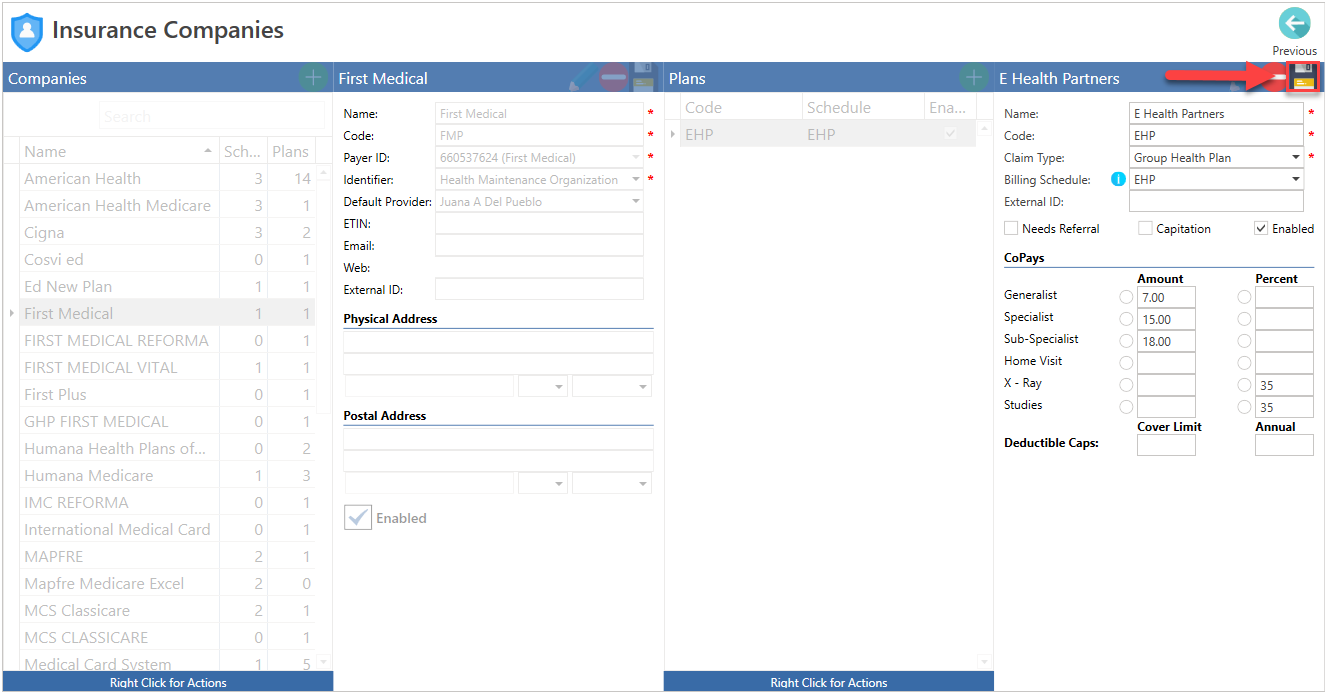Image resolution: width=1330 pixels, height=697 pixels.
Task: Sort plans by Code column header
Action: tap(741, 107)
